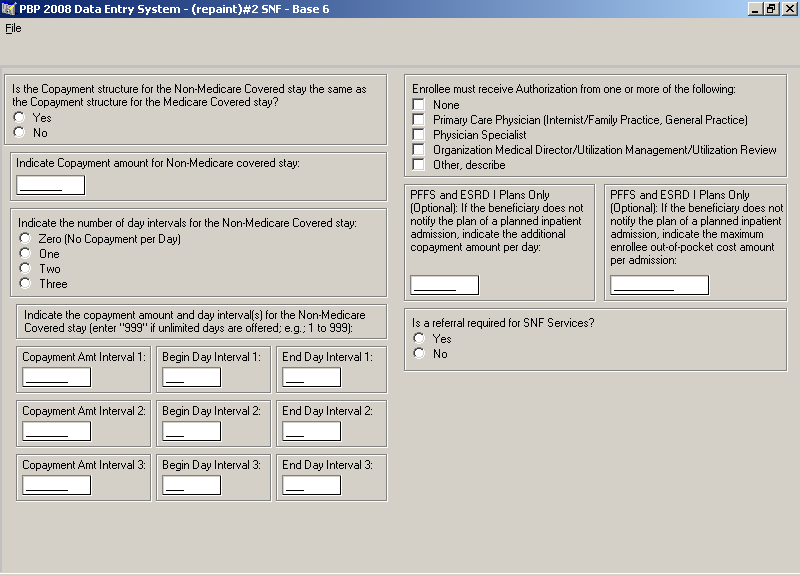
Task: Select Yes for same Copayment structure
Action: click(x=19, y=117)
